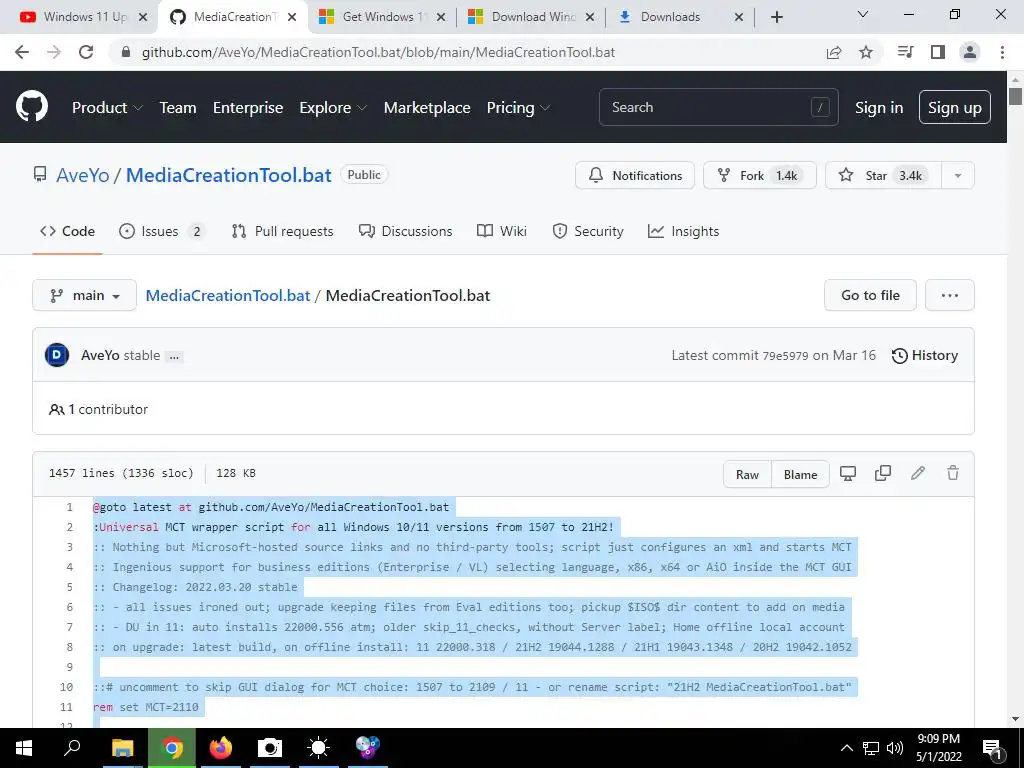Toggle Chrome side panel icon
Screen dimensions: 1024x768
point(938,52)
